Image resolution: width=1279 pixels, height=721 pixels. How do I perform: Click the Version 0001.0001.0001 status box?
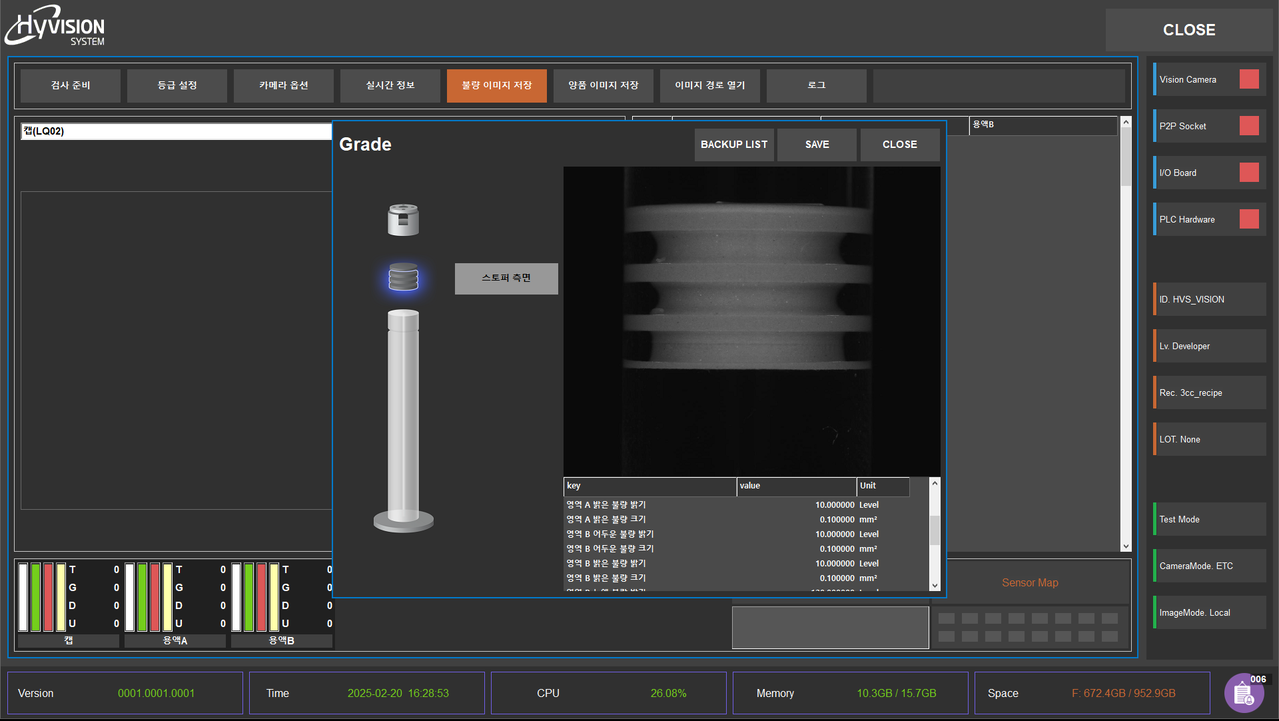(125, 693)
